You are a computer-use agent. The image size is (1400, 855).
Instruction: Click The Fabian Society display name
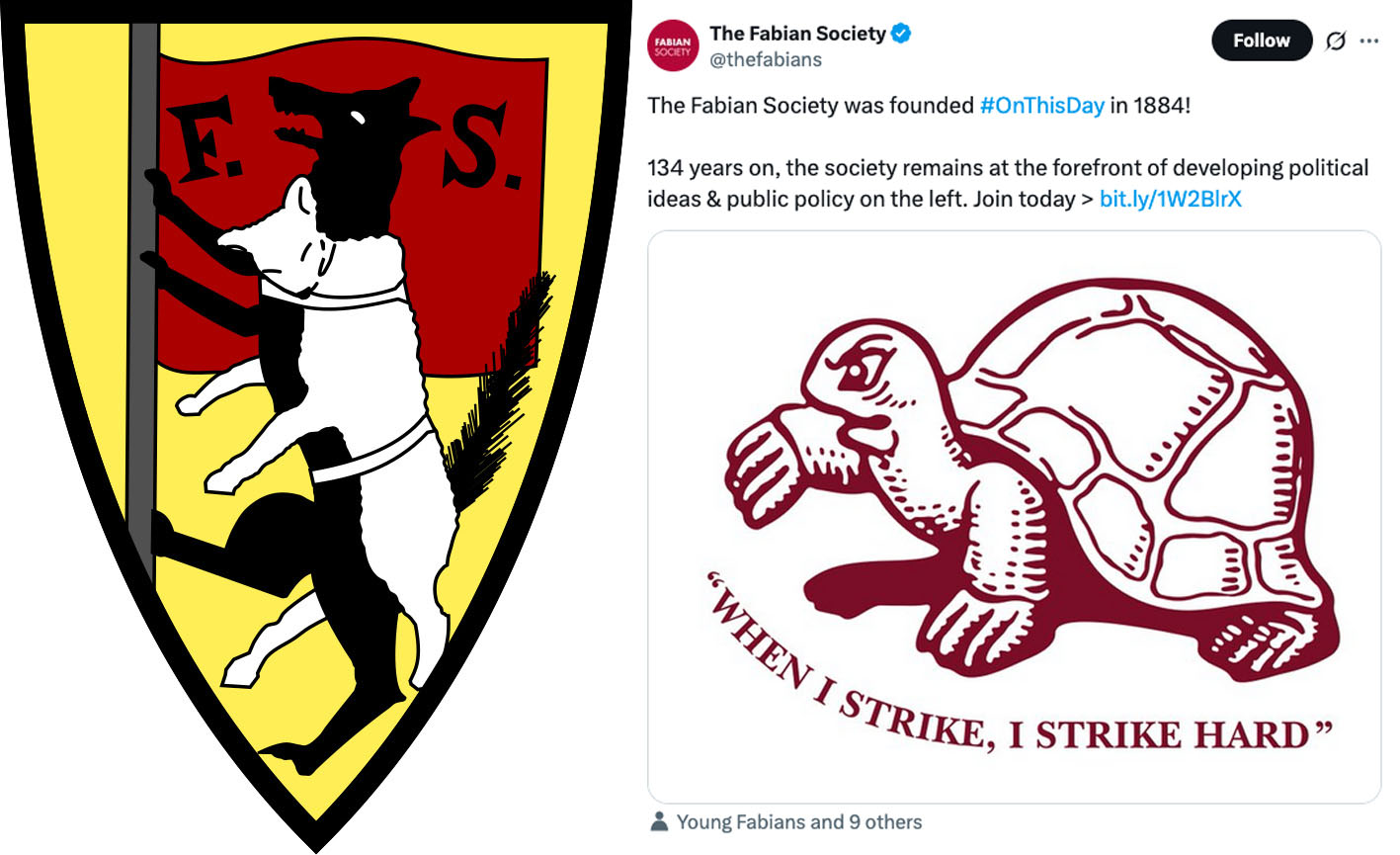[797, 34]
